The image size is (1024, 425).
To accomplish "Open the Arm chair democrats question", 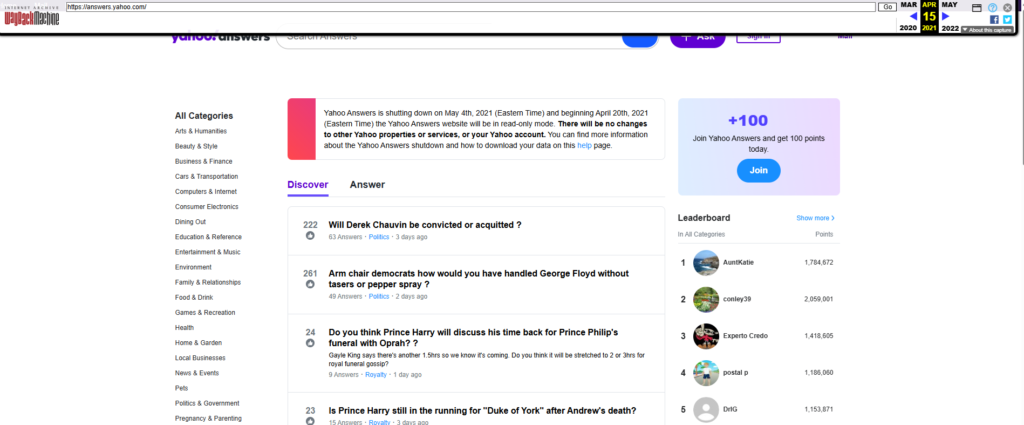I will click(x=478, y=279).
